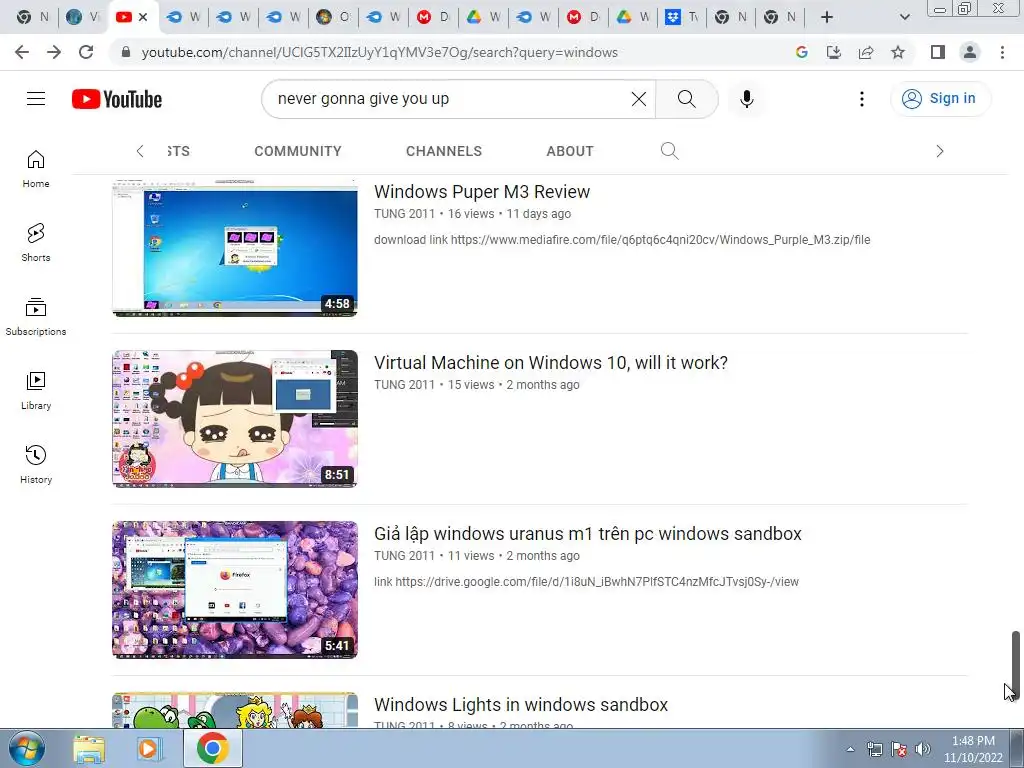Open Virtual Machine on Windows 10 video title
1024x768 pixels.
(551, 362)
